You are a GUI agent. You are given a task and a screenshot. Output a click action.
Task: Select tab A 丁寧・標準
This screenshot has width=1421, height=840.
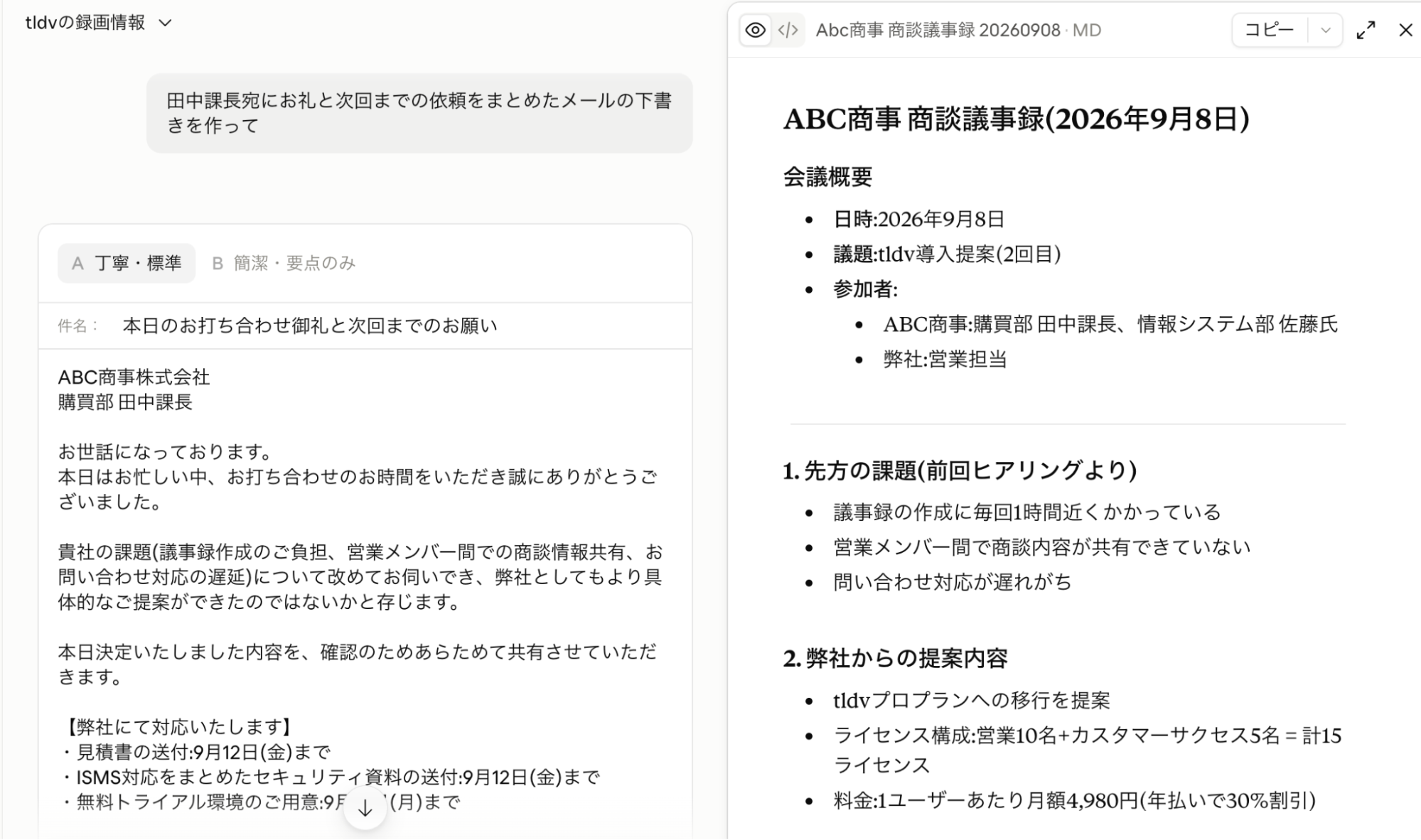click(127, 264)
